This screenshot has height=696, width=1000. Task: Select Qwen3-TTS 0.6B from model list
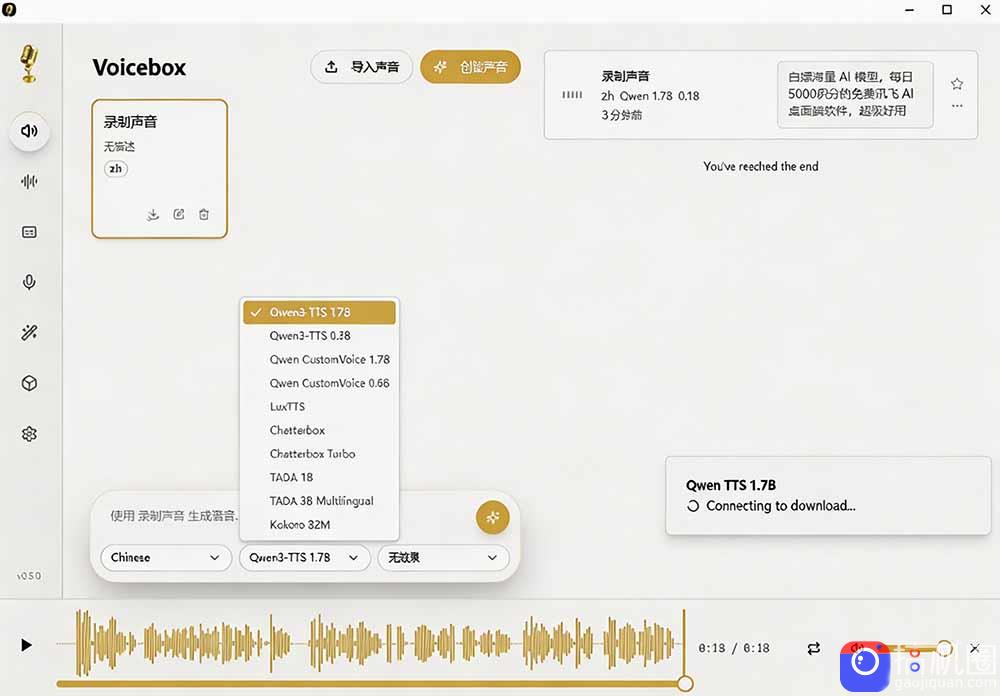(x=319, y=336)
